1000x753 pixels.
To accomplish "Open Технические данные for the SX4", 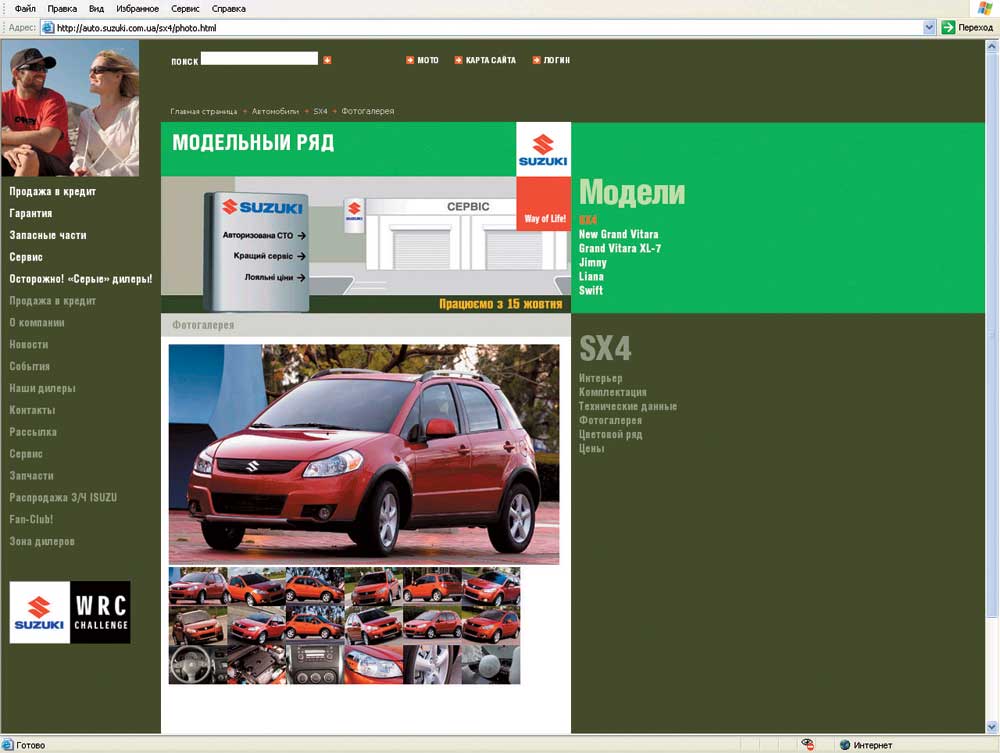I will (x=627, y=407).
